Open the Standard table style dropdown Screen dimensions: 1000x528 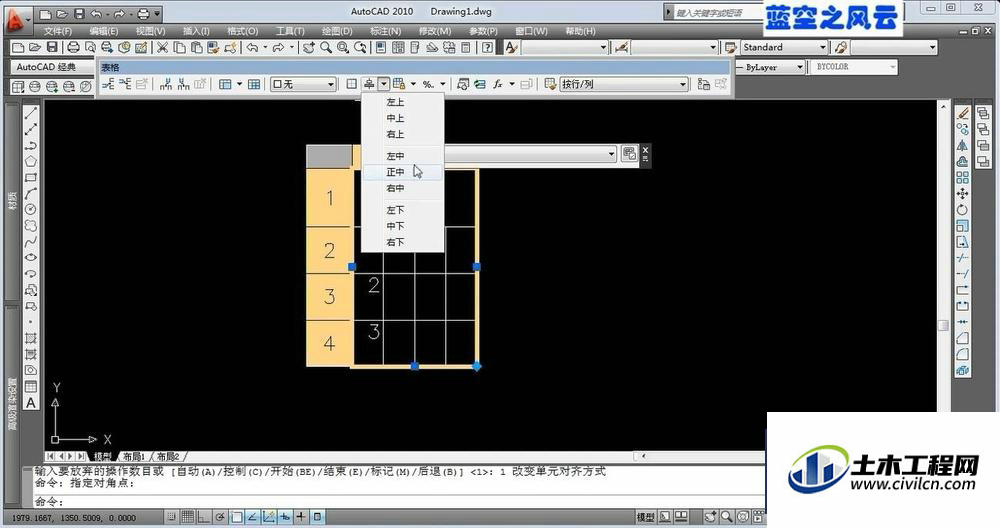pyautogui.click(x=784, y=47)
